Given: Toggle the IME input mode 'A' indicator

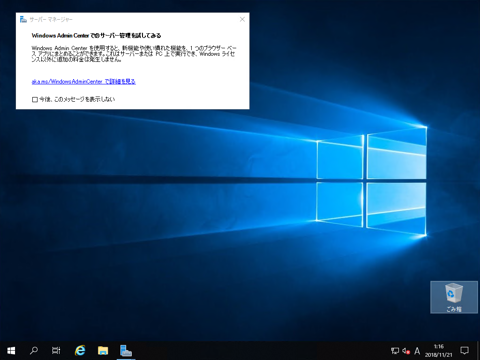Looking at the screenshot, I should coord(417,351).
